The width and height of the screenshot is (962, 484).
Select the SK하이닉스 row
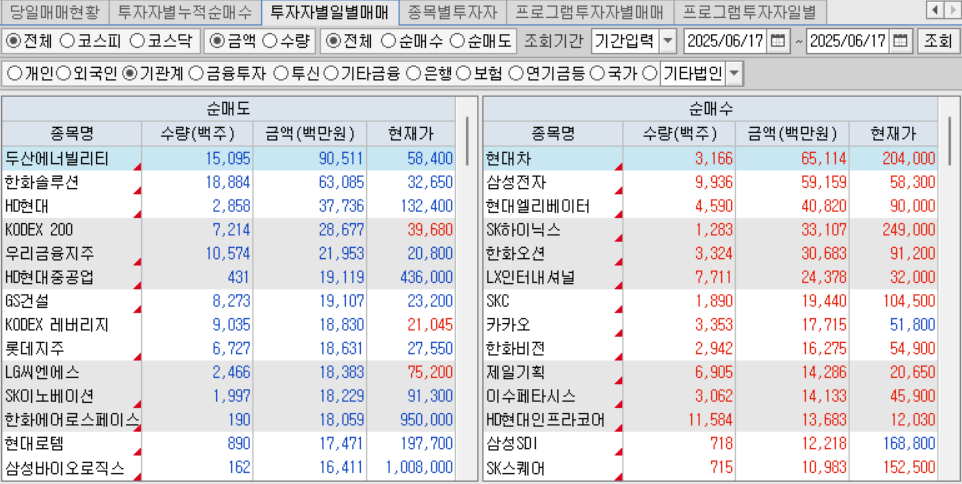click(710, 230)
